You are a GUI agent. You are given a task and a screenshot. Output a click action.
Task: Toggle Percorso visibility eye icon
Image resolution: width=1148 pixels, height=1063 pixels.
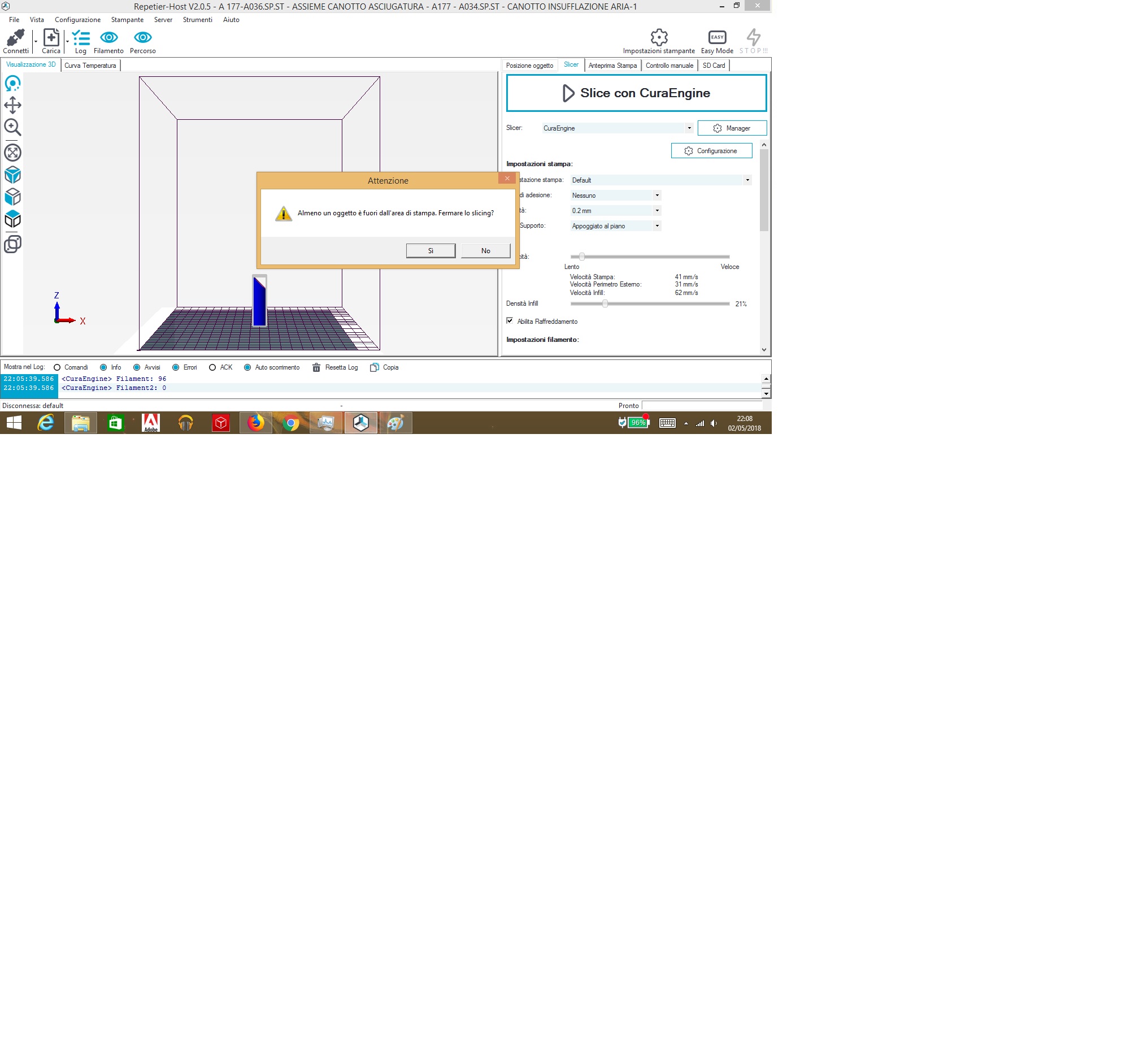(142, 37)
